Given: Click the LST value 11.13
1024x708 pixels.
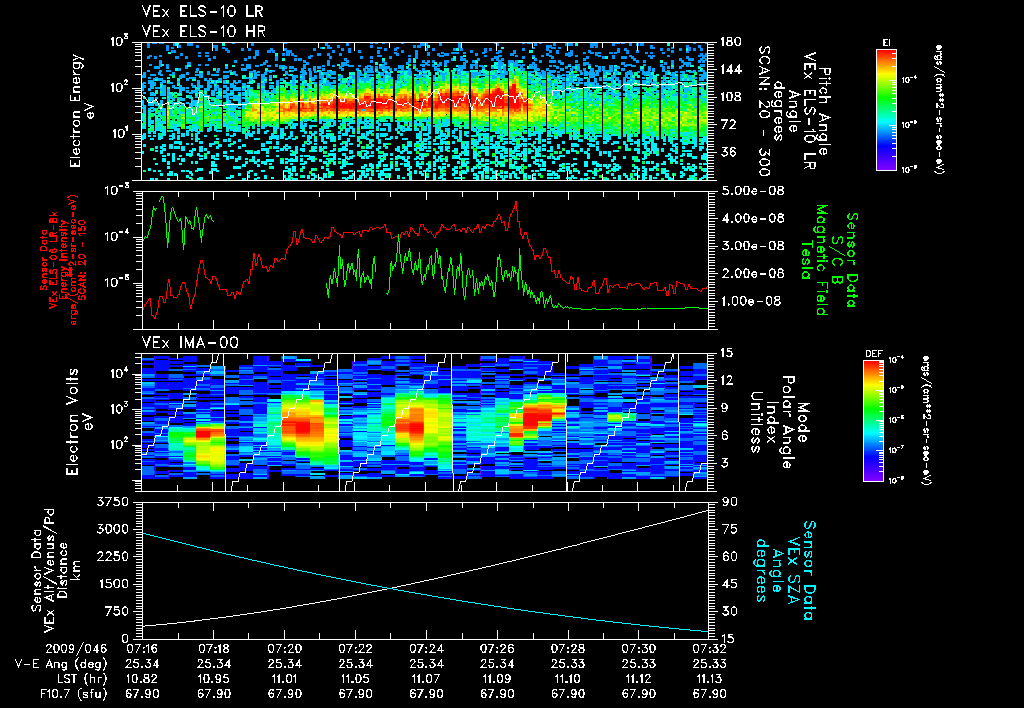Looking at the screenshot, I should (709, 679).
